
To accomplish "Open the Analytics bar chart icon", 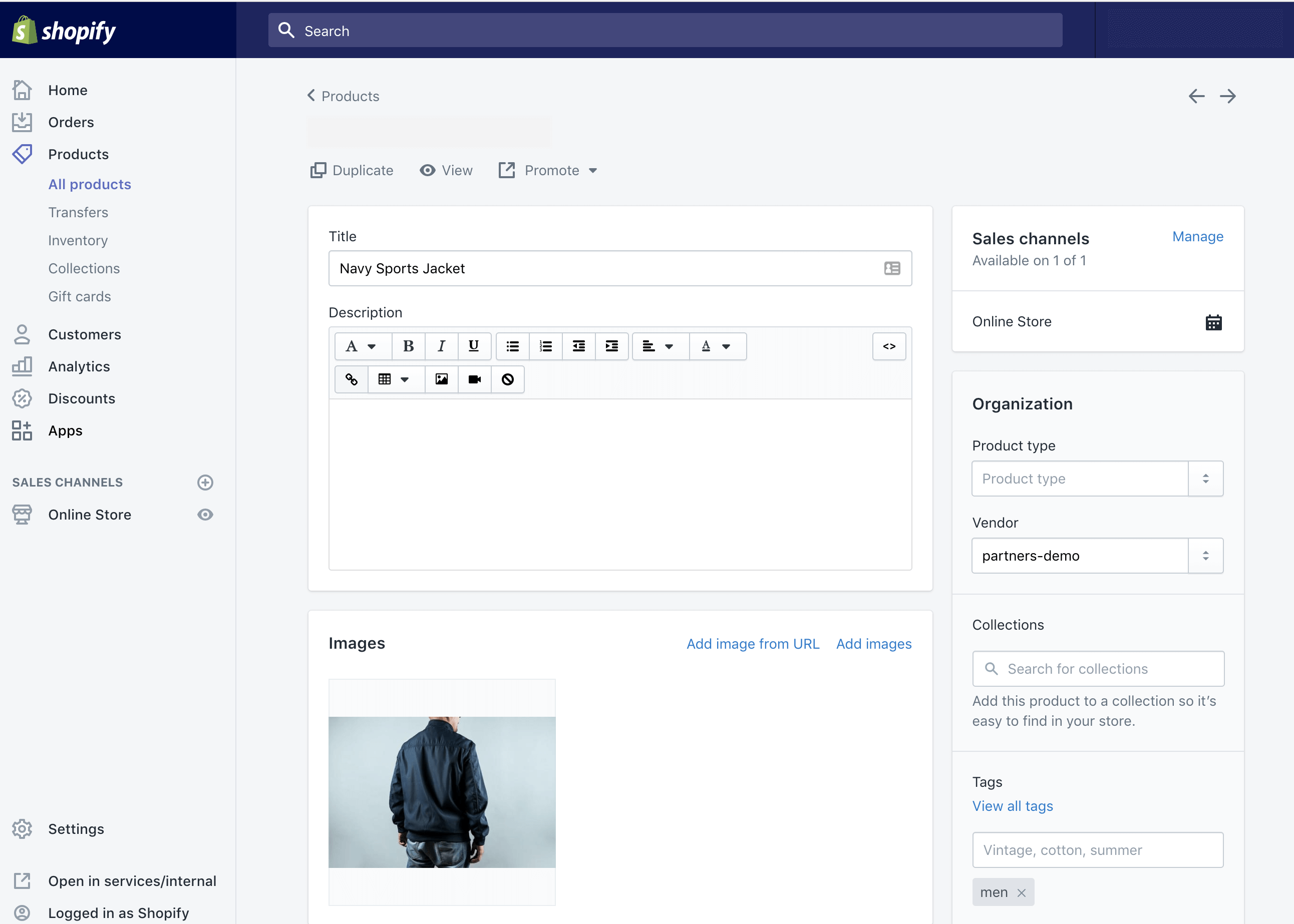I will tap(22, 366).
